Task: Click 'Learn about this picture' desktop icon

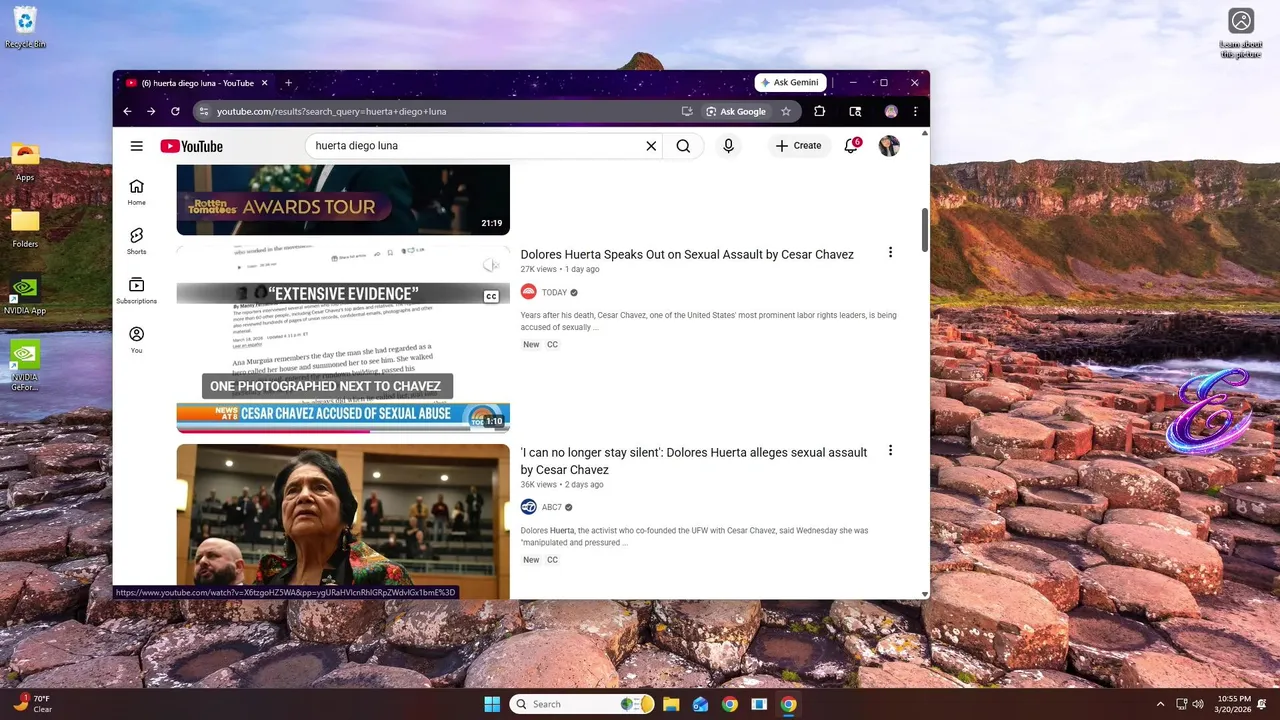Action: [x=1241, y=33]
